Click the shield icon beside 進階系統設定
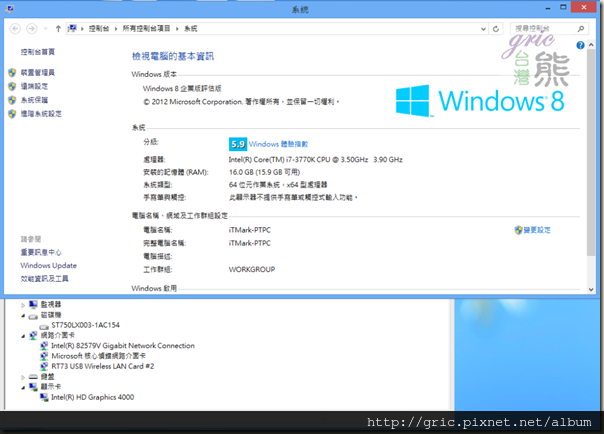This screenshot has width=604, height=434. tap(12, 114)
